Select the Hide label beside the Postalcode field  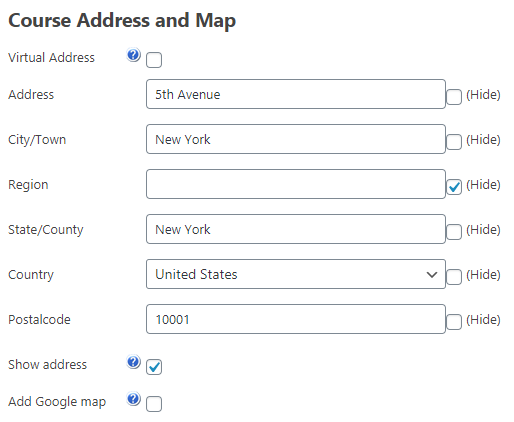pyautogui.click(x=483, y=320)
